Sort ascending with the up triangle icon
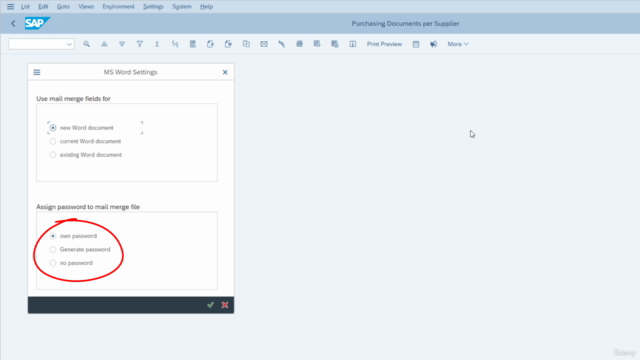This screenshot has height=360, width=640. coord(104,44)
